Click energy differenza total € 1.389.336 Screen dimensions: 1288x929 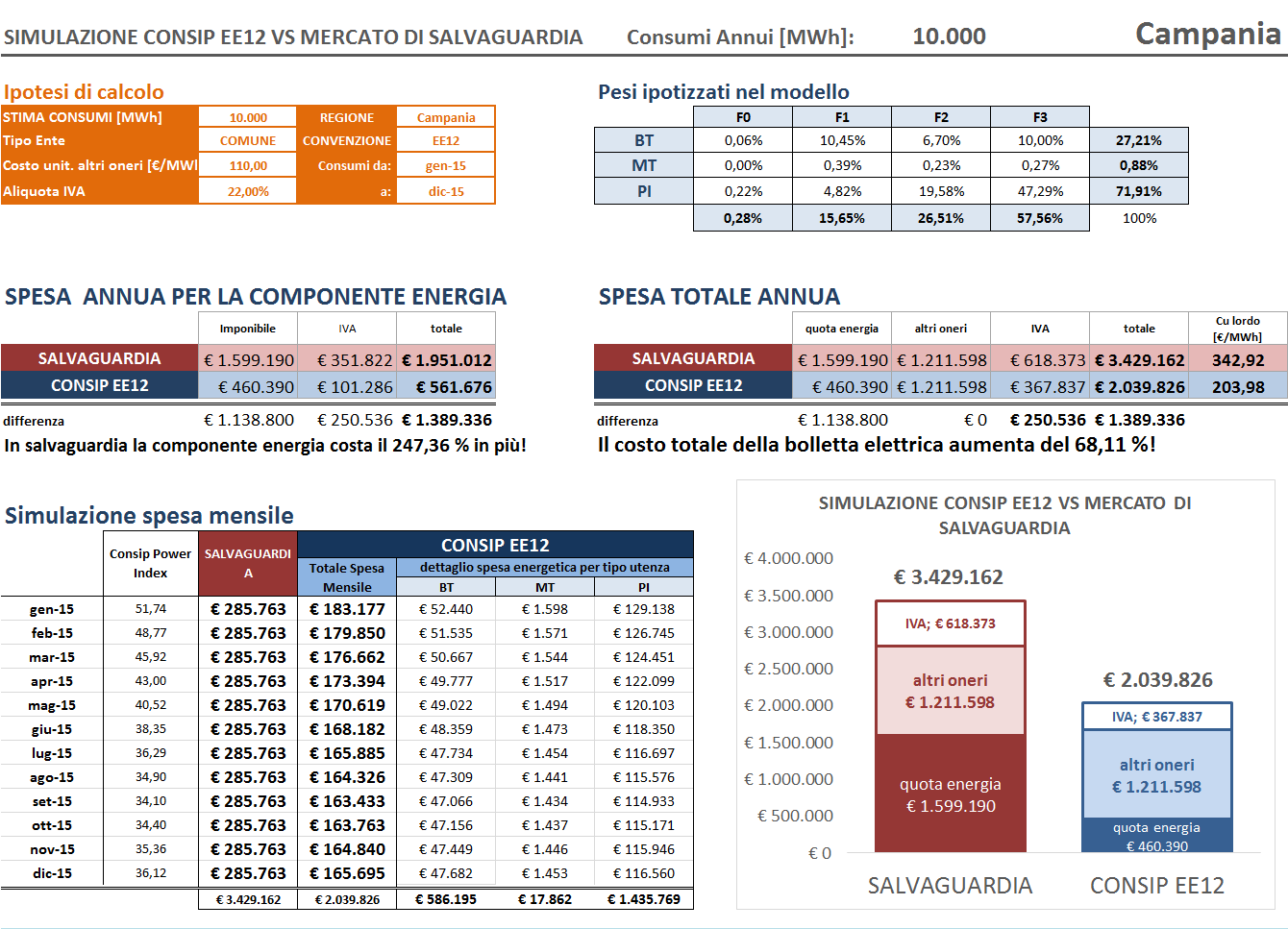click(x=447, y=420)
